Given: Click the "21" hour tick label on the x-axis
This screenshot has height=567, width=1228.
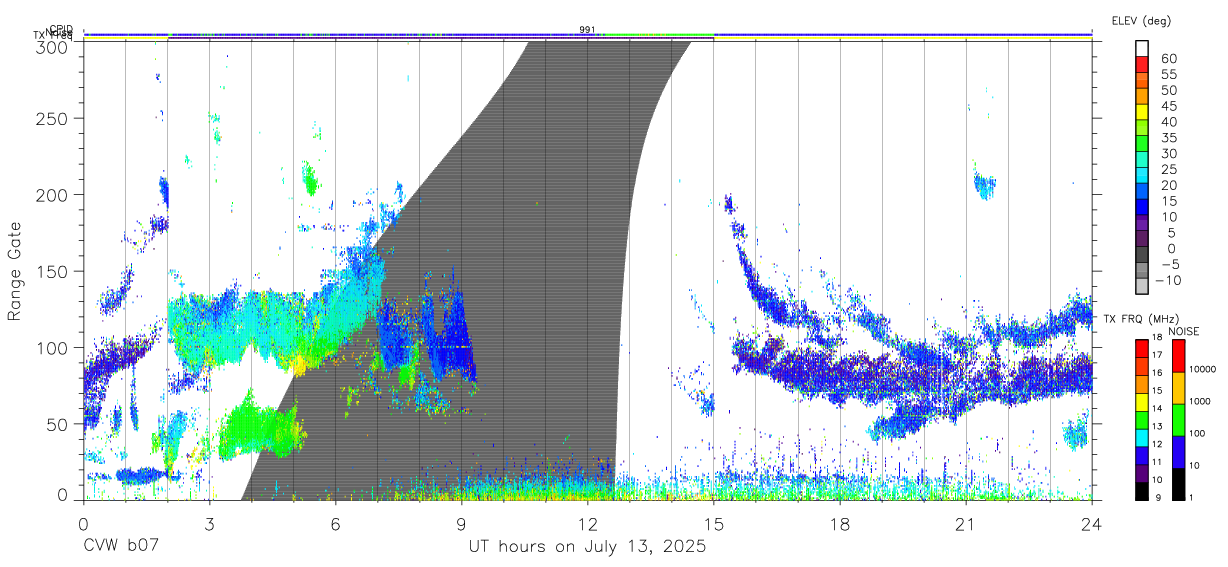Looking at the screenshot, I should (966, 524).
